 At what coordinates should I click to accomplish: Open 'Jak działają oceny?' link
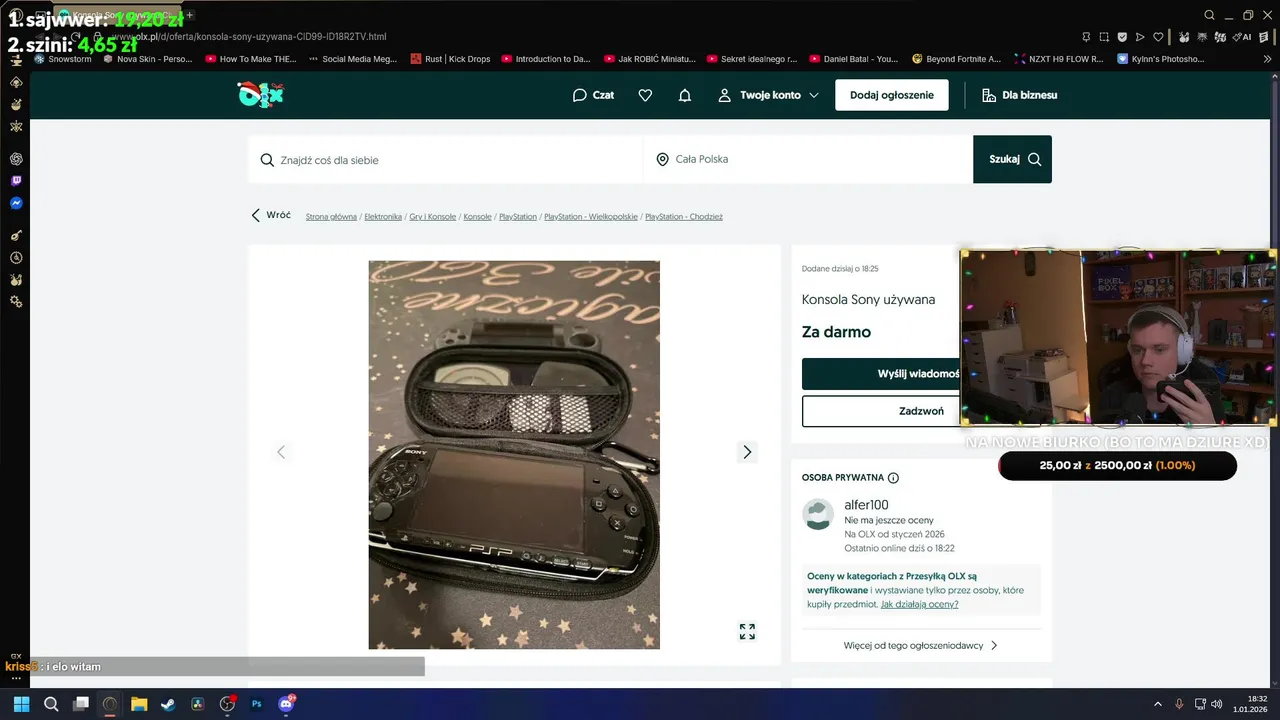919,604
